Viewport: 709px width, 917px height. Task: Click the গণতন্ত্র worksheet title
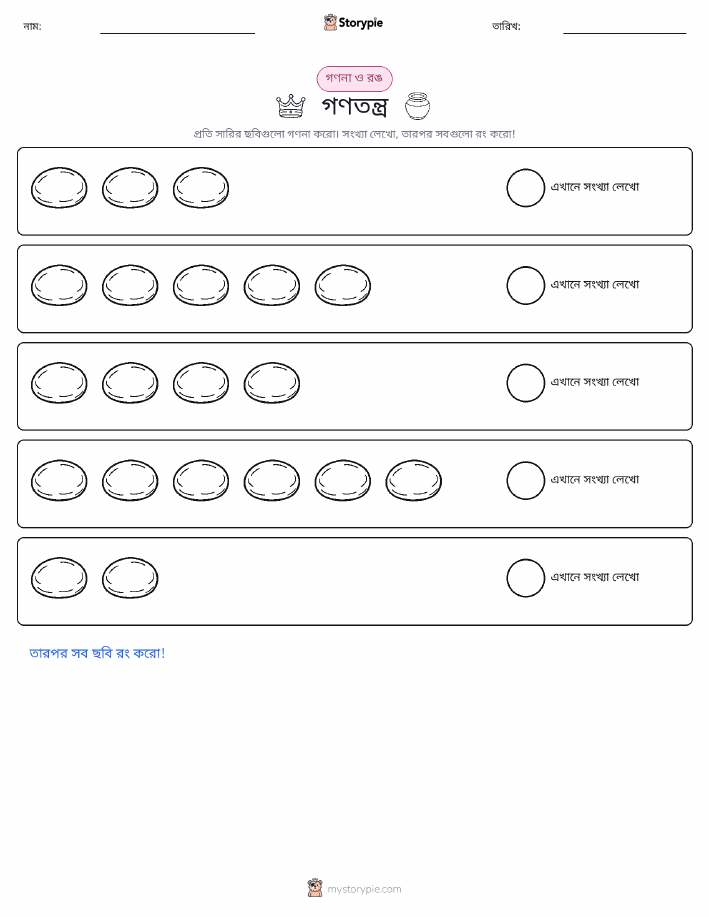tap(354, 106)
